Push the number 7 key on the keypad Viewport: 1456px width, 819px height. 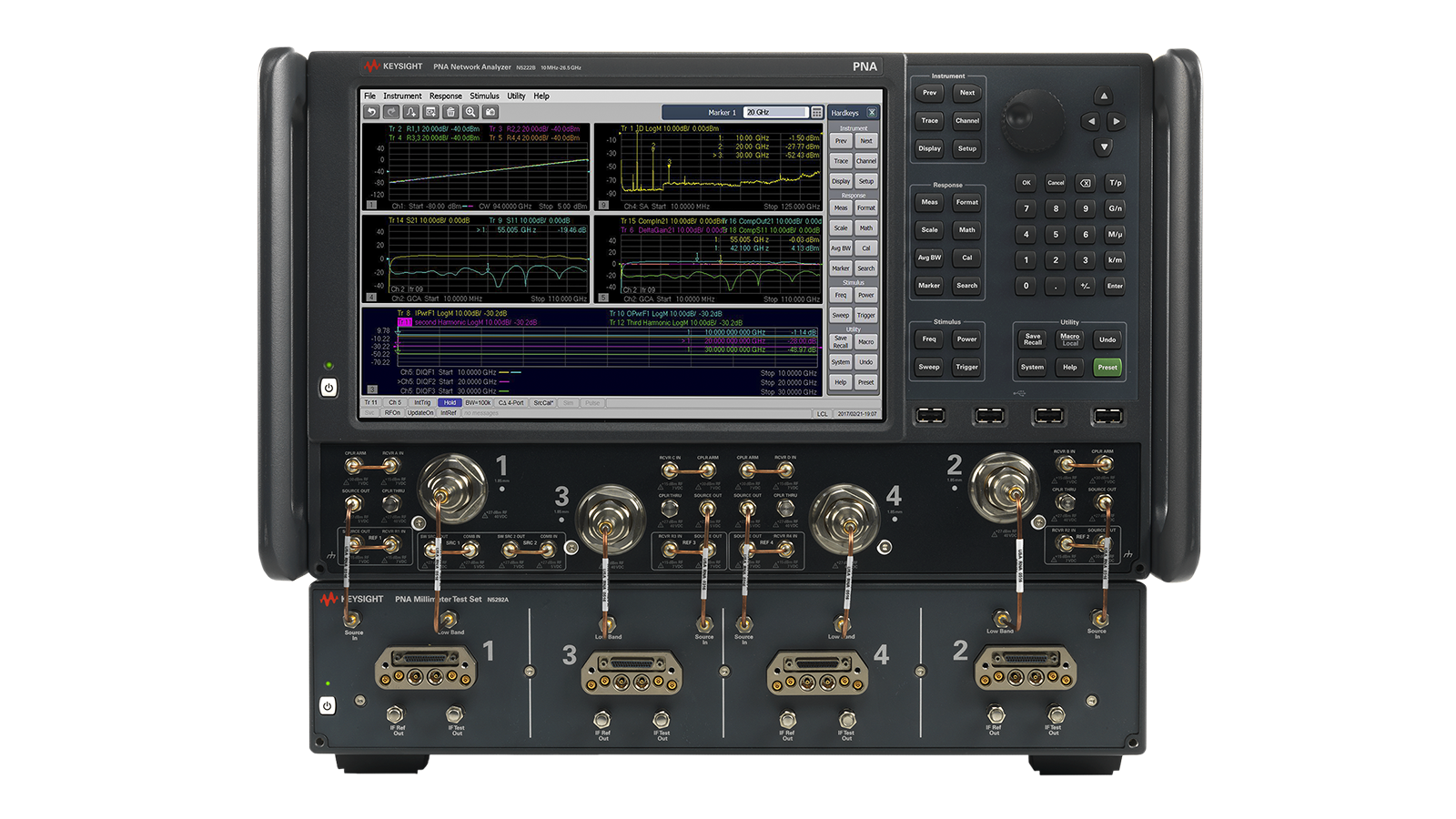[x=1026, y=208]
